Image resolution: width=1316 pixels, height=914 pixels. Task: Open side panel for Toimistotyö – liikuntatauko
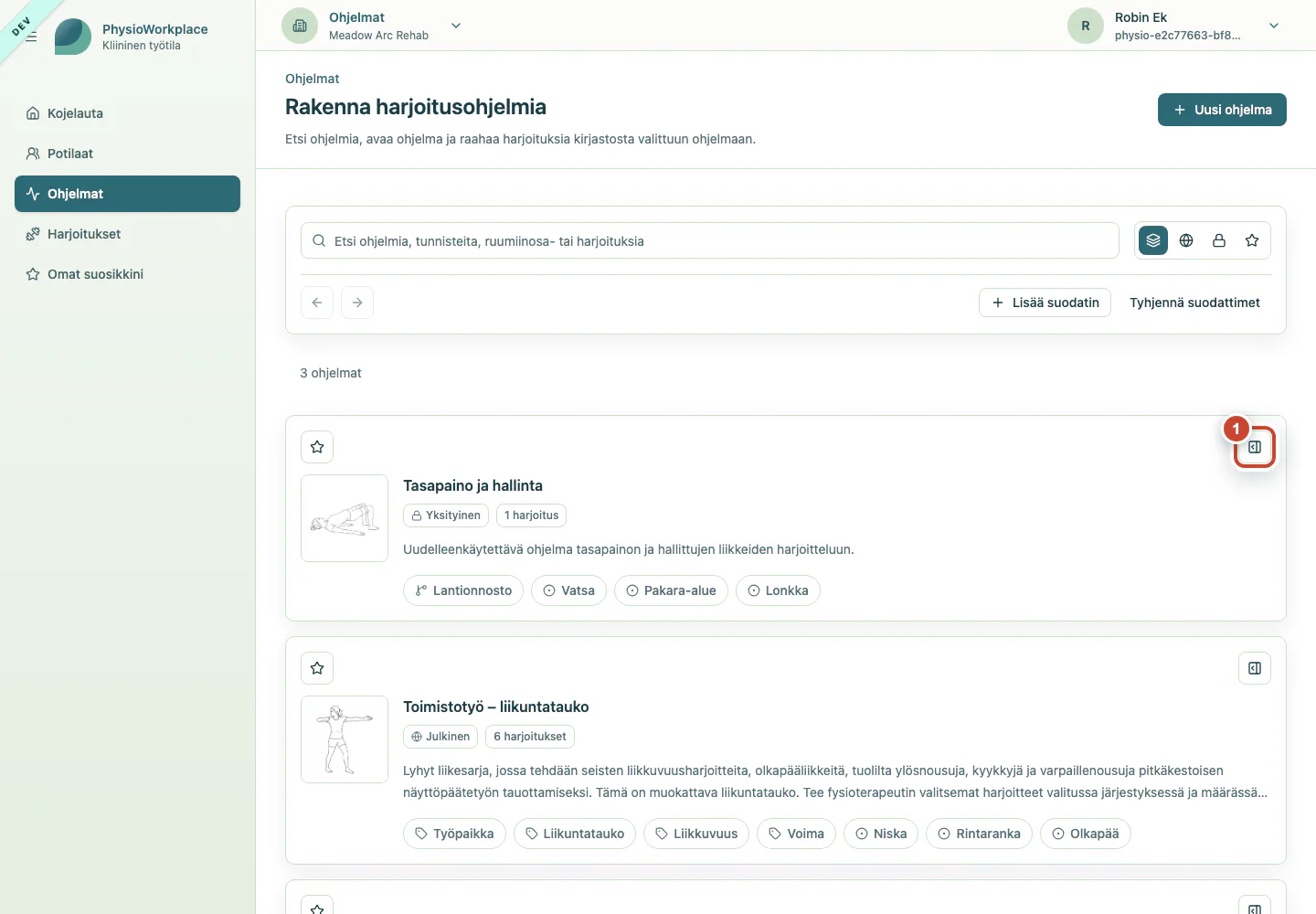[1255, 668]
